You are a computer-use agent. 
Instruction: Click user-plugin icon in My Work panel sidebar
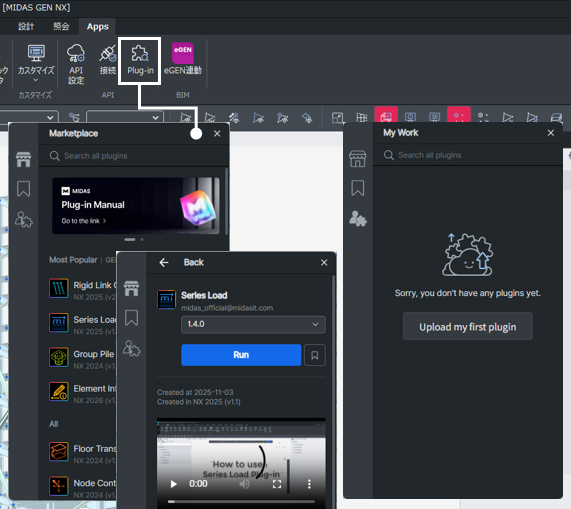coord(358,218)
